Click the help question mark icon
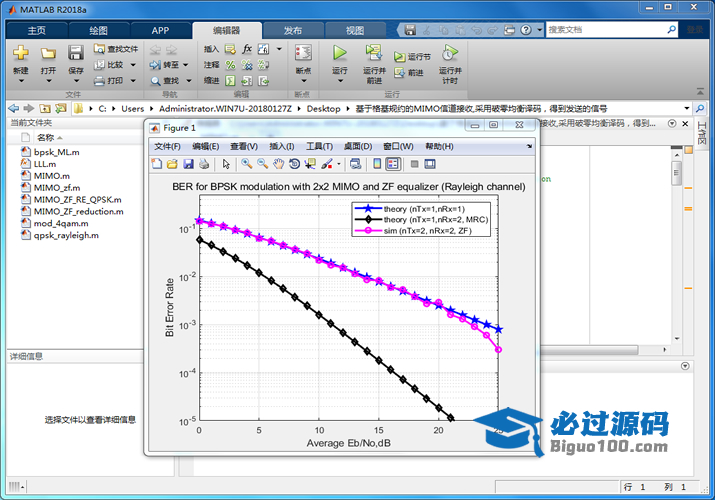The height and width of the screenshot is (500, 715). click(526, 30)
